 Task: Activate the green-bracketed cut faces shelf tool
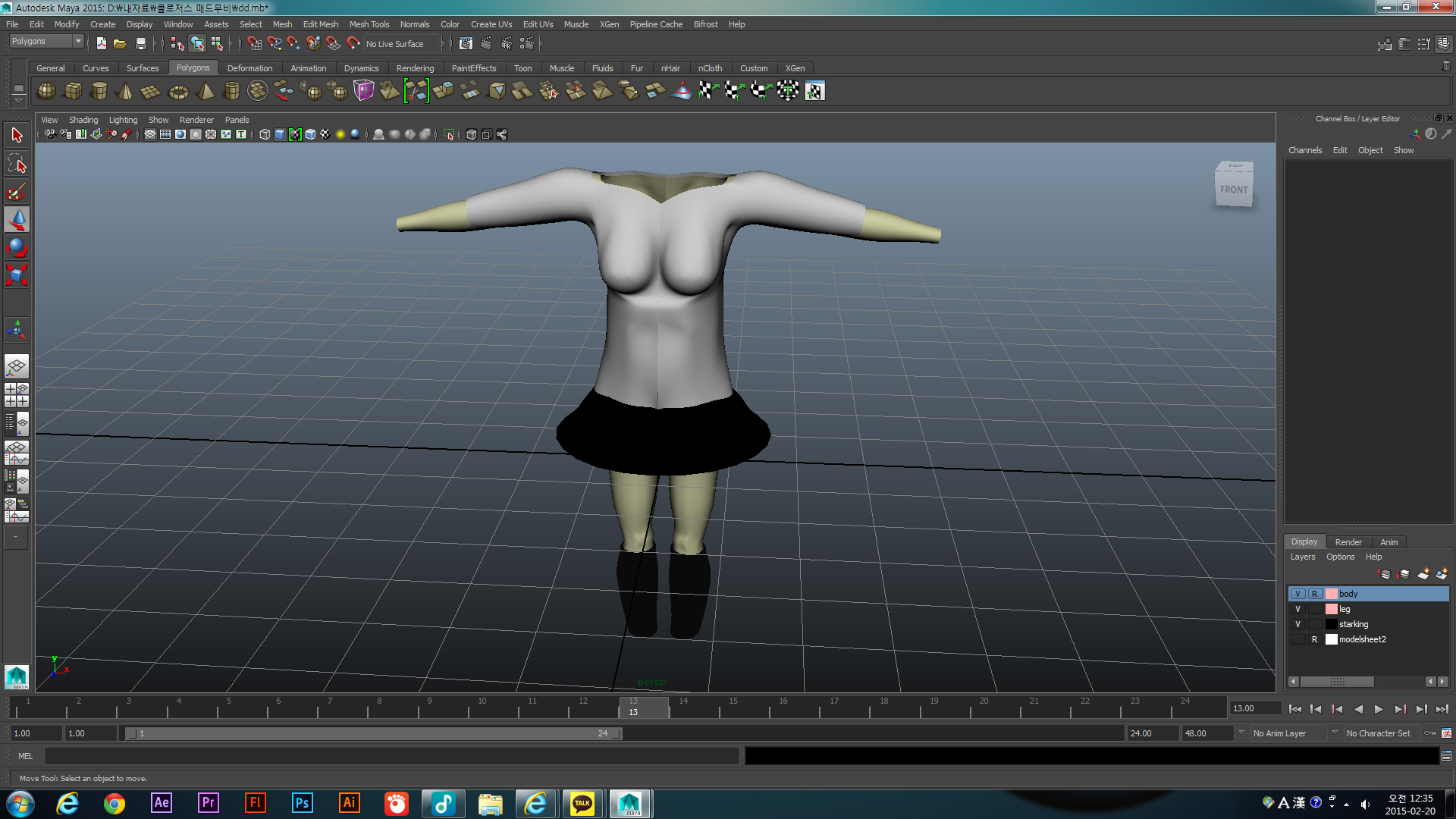click(416, 91)
